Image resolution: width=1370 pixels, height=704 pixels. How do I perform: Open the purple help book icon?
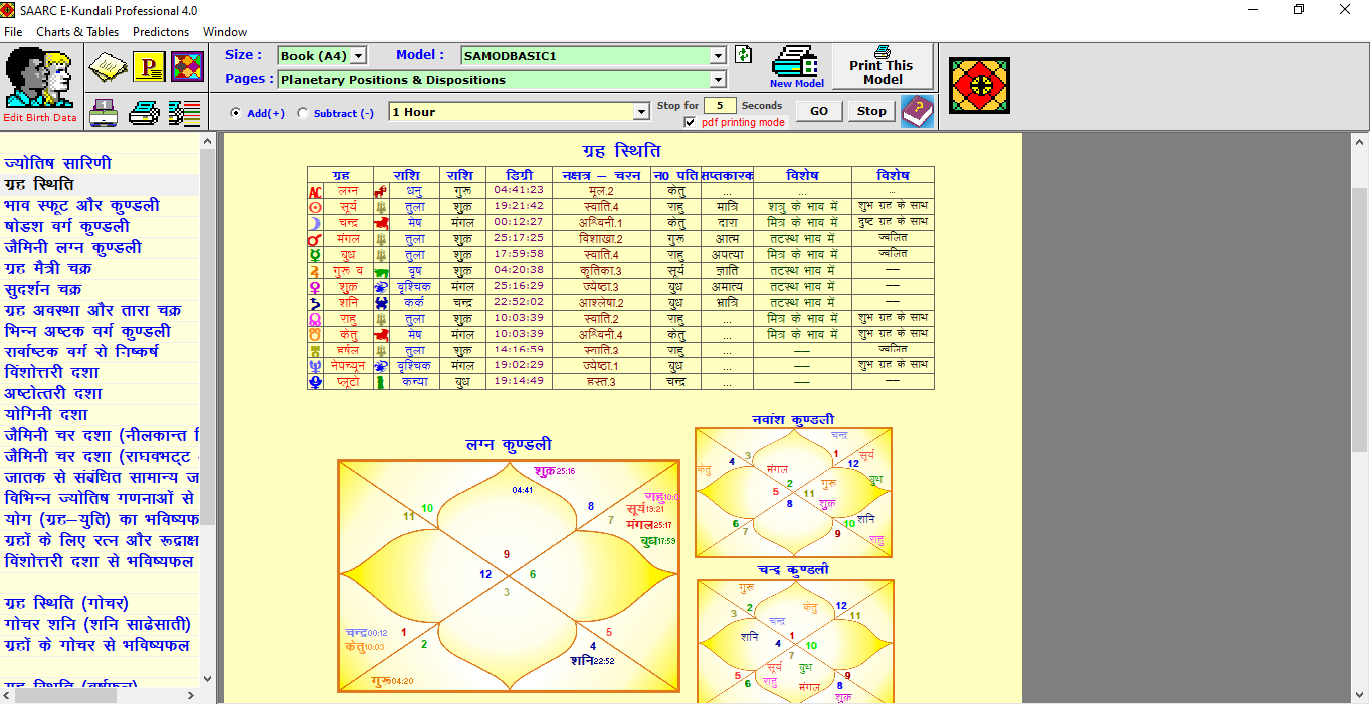click(917, 111)
